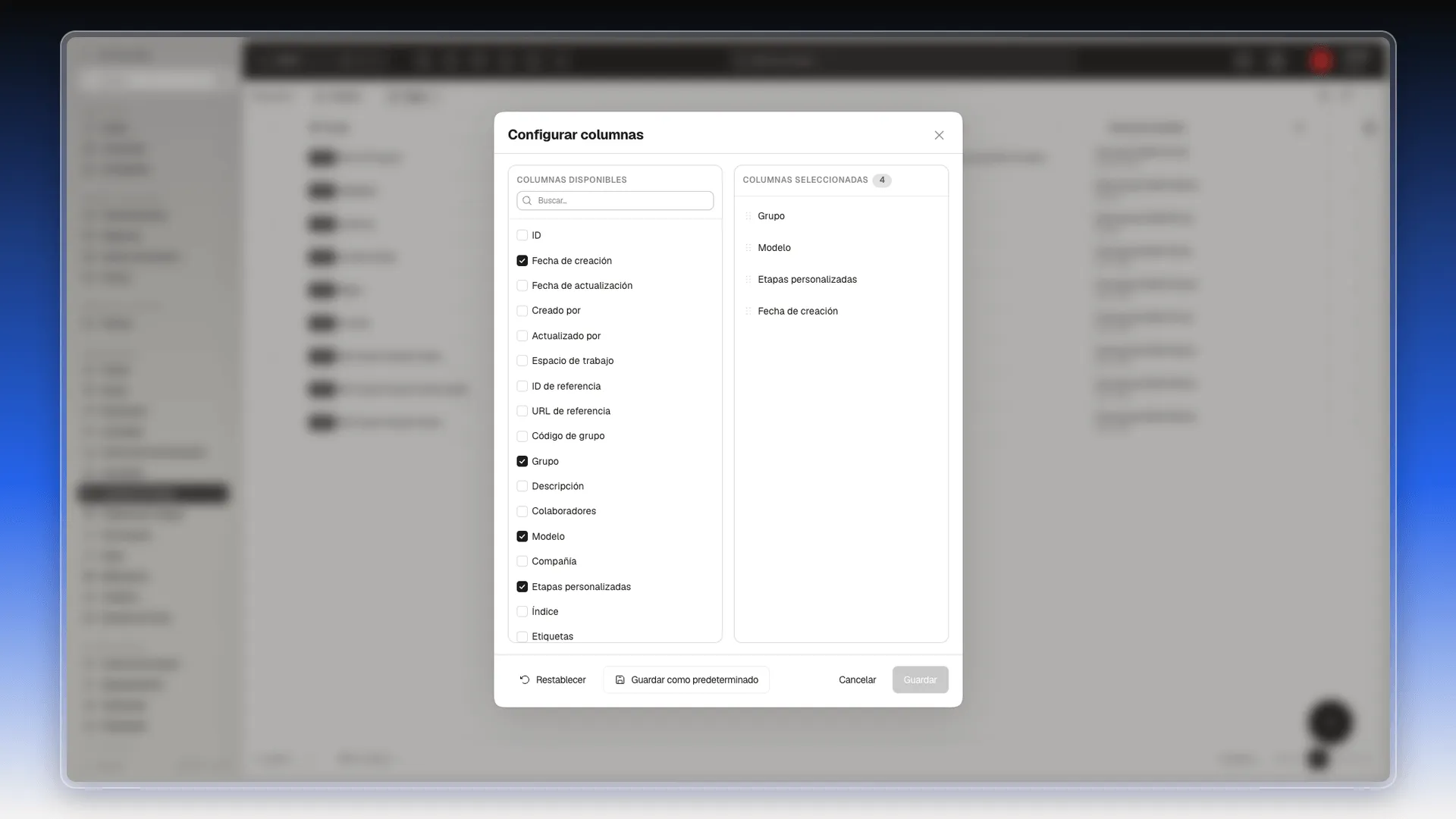Check the ID column checkbox
Viewport: 1456px width, 819px height.
pos(522,235)
